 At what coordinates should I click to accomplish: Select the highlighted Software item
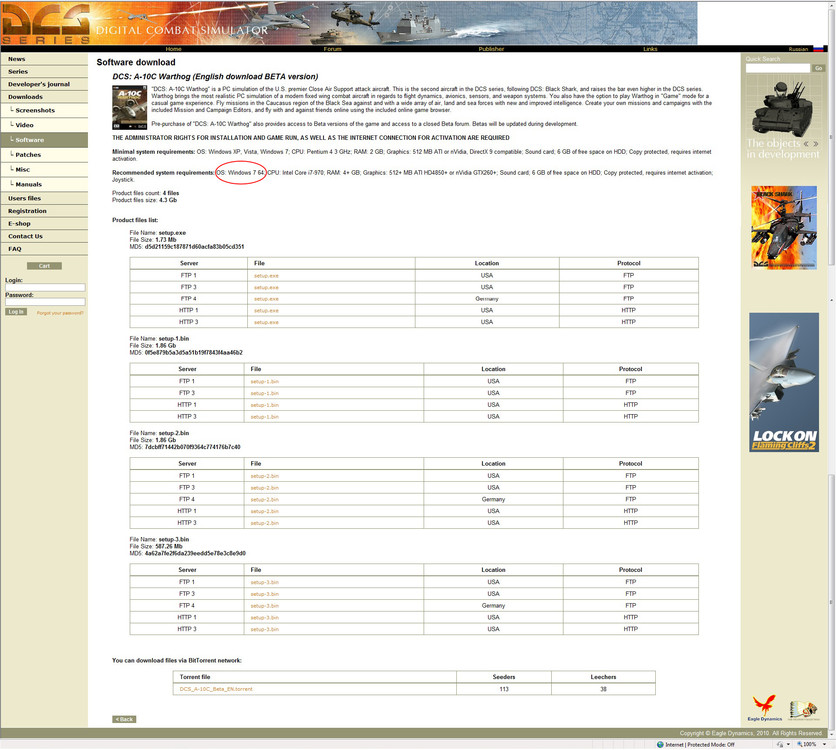pos(44,140)
